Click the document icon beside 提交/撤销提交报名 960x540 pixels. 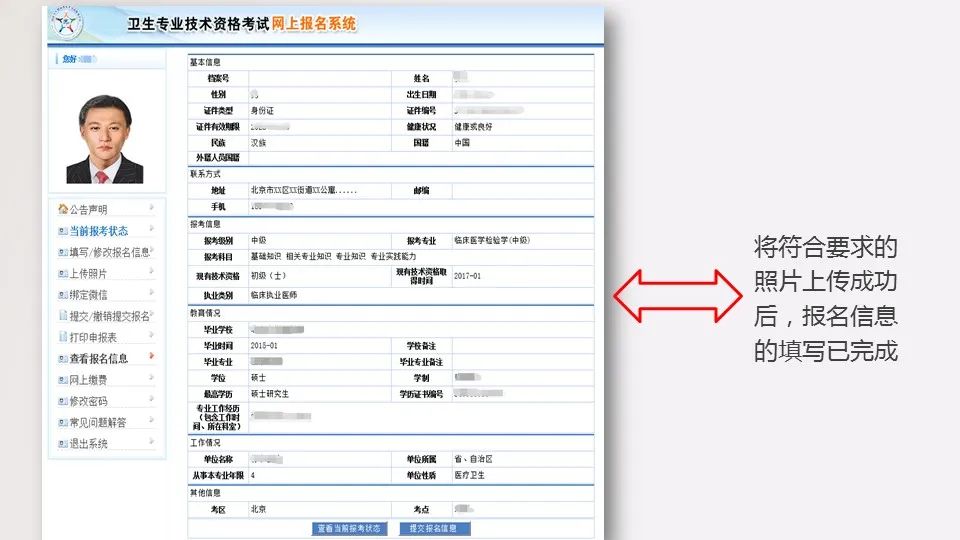click(x=63, y=316)
